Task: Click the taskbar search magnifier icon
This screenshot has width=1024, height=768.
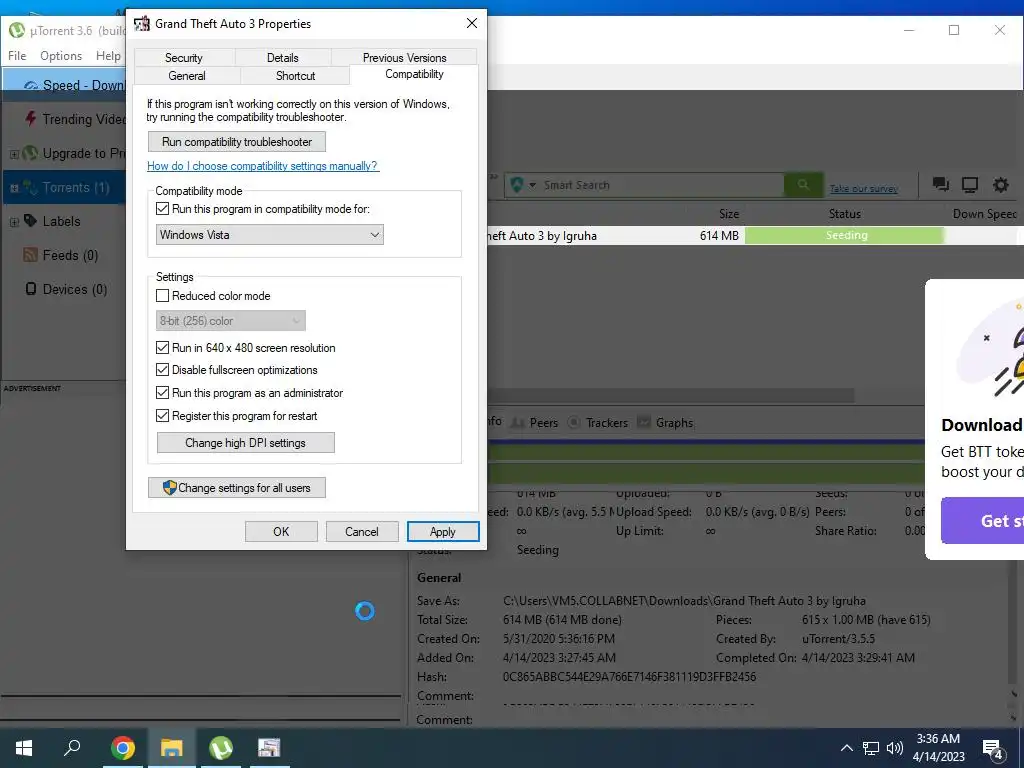Action: click(x=72, y=748)
